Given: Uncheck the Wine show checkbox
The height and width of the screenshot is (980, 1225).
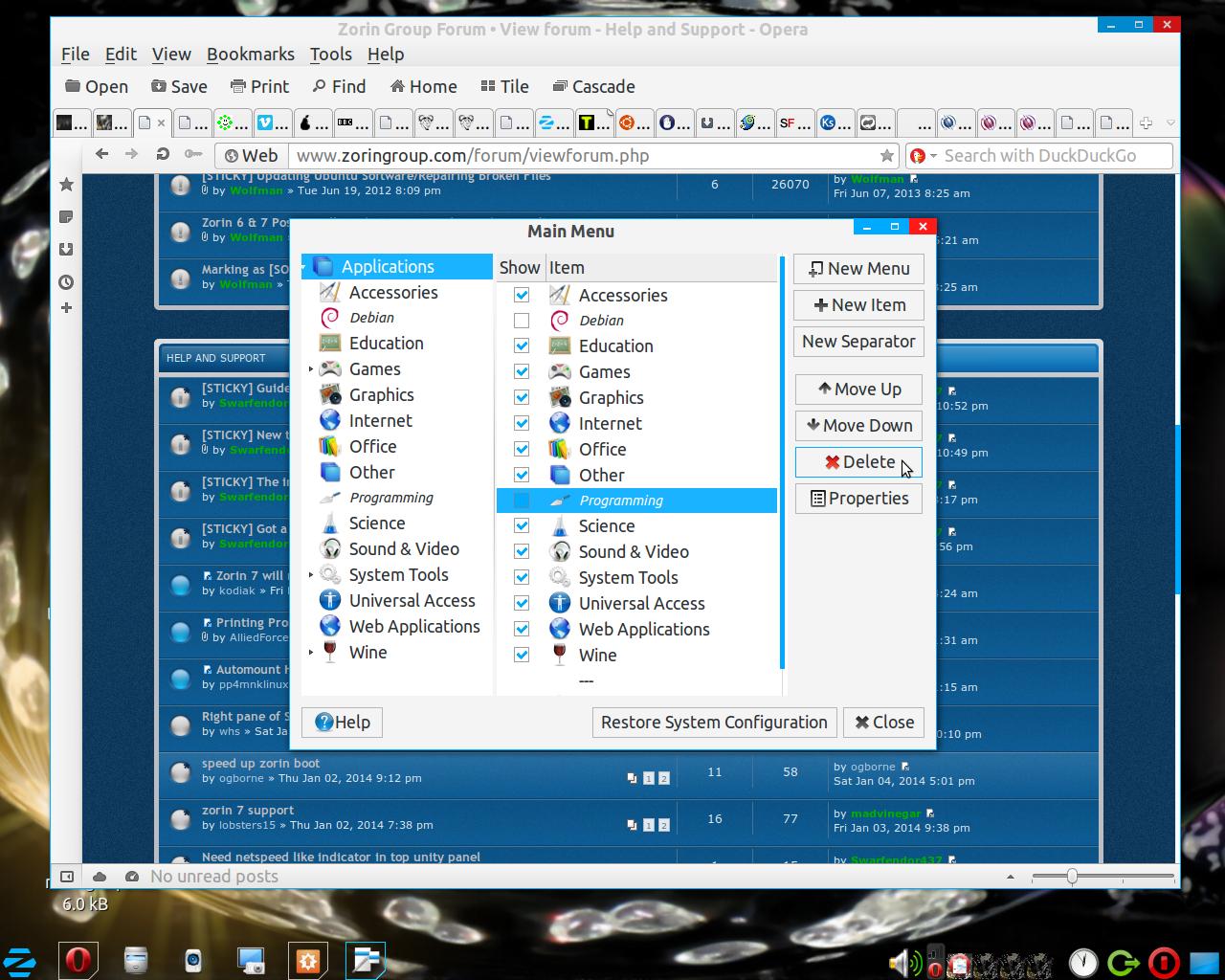Looking at the screenshot, I should [x=522, y=655].
